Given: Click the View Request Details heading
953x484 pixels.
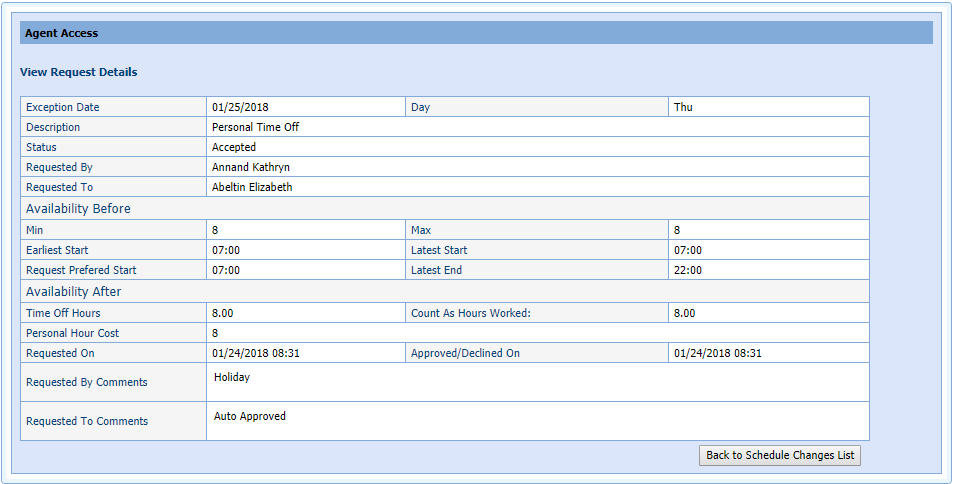Looking at the screenshot, I should pyautogui.click(x=79, y=72).
